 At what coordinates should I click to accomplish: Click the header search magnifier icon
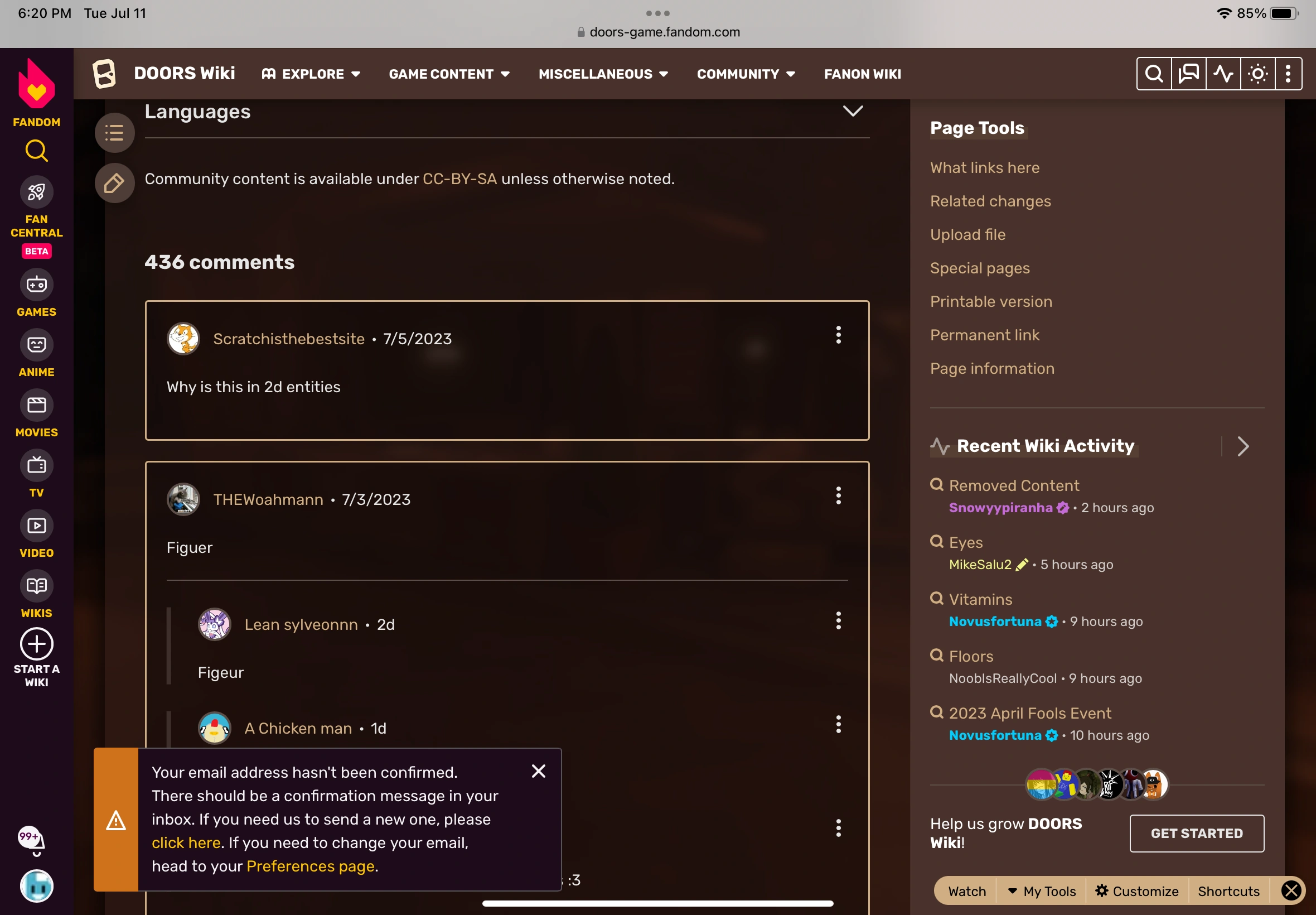[1154, 74]
